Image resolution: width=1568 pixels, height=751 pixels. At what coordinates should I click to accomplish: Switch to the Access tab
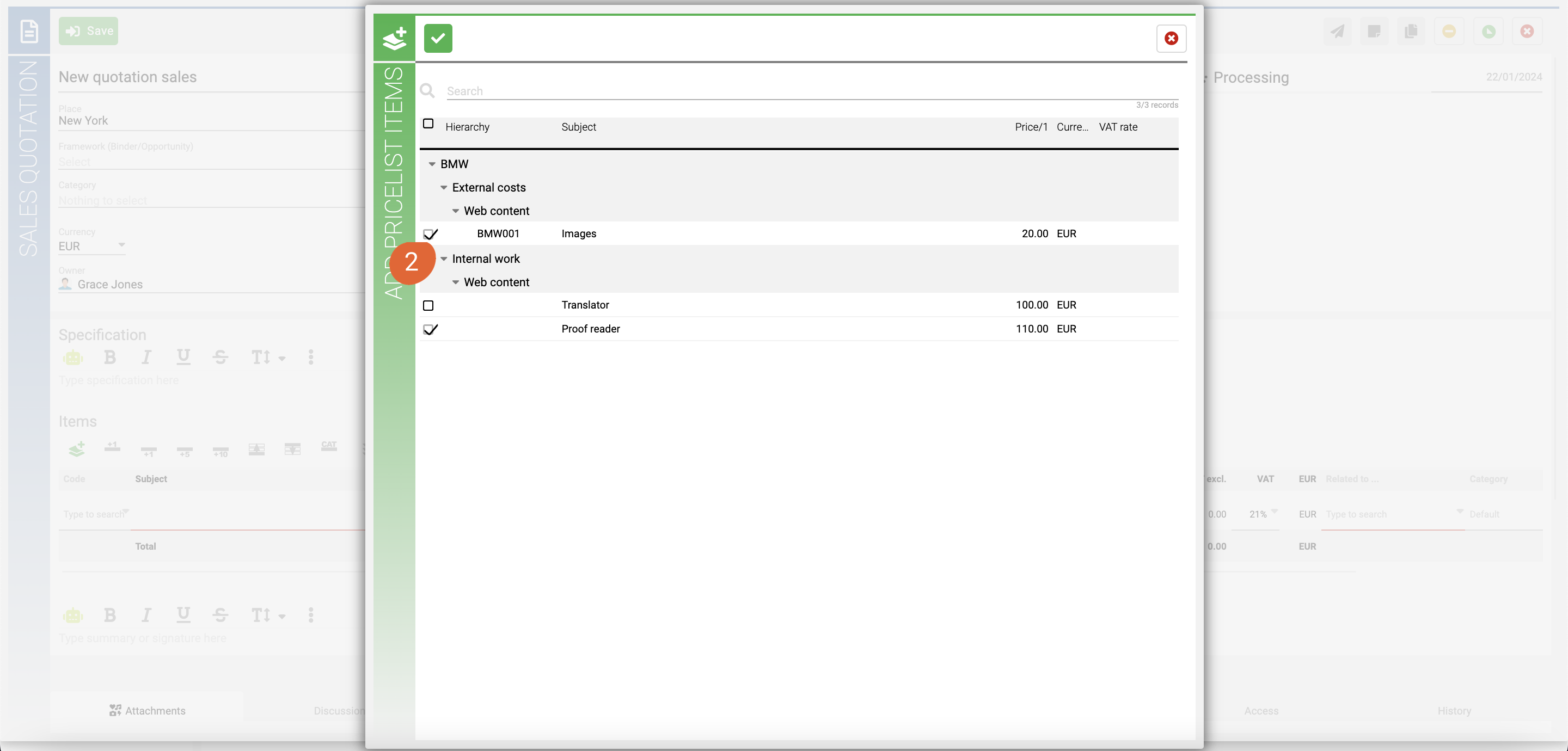click(x=1260, y=710)
